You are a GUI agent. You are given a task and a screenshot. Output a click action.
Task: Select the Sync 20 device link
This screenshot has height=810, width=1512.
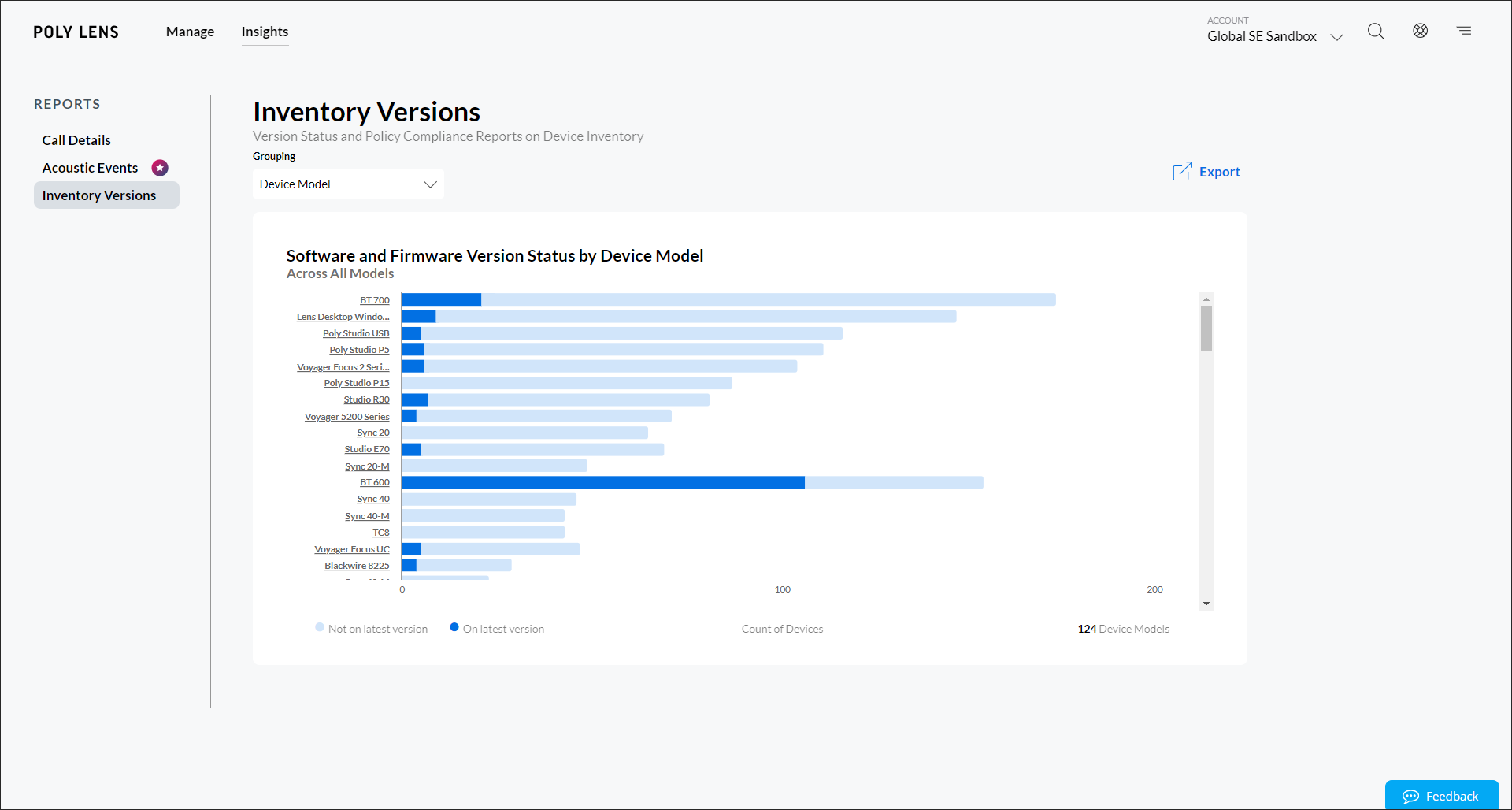coord(373,432)
